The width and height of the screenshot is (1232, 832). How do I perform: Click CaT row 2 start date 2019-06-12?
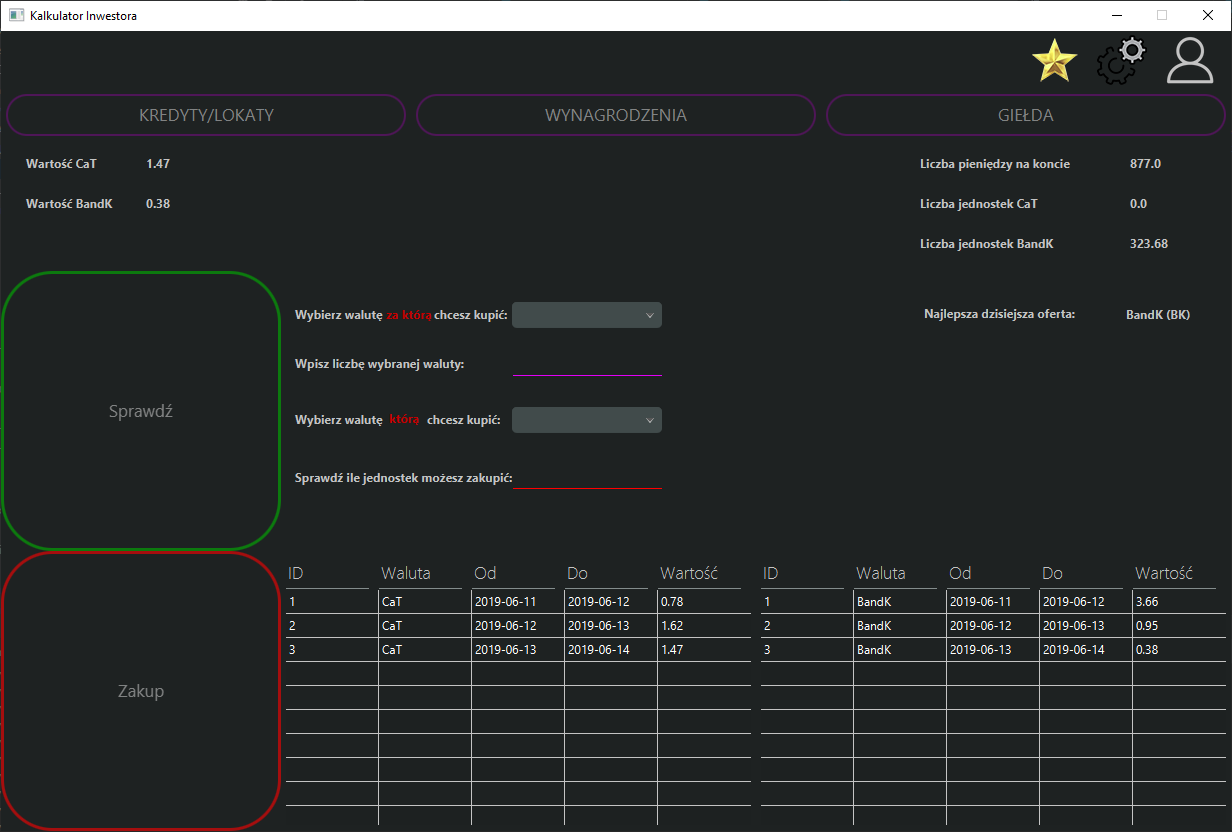pos(518,626)
